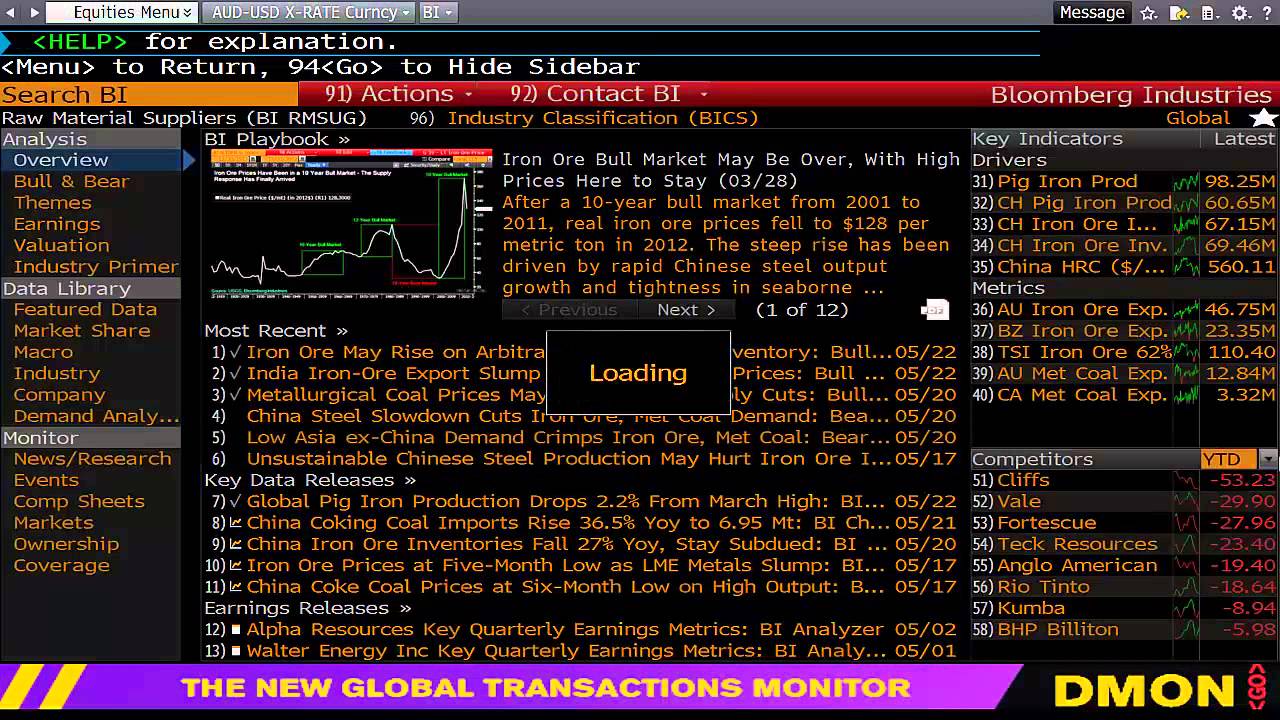The height and width of the screenshot is (720, 1280).
Task: Click the Search BI input field
Action: pyautogui.click(x=148, y=95)
